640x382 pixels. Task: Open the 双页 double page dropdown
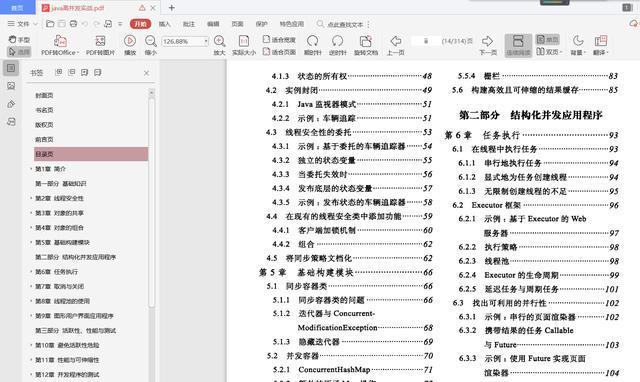[549, 52]
